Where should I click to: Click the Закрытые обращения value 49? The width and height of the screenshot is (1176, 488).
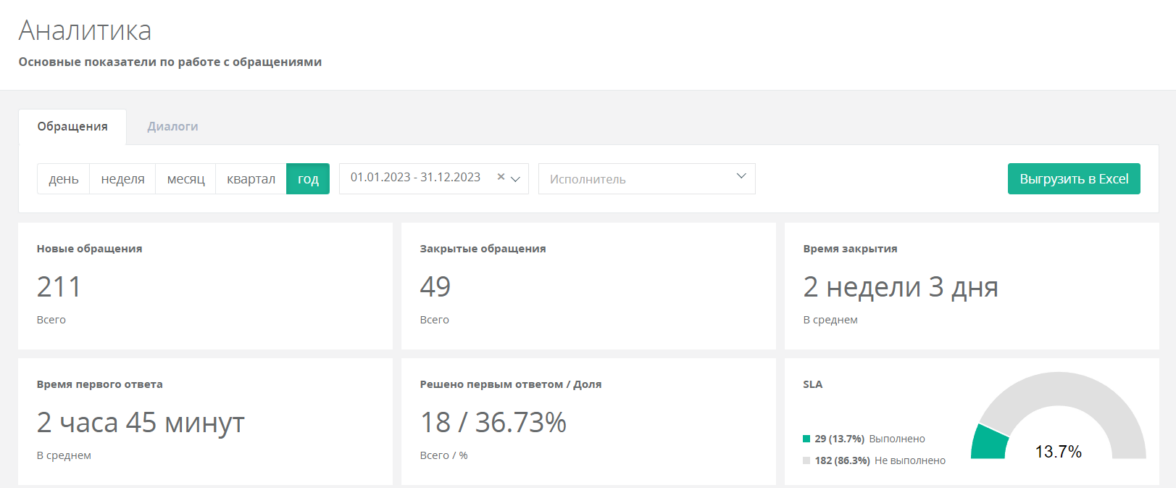coord(435,288)
